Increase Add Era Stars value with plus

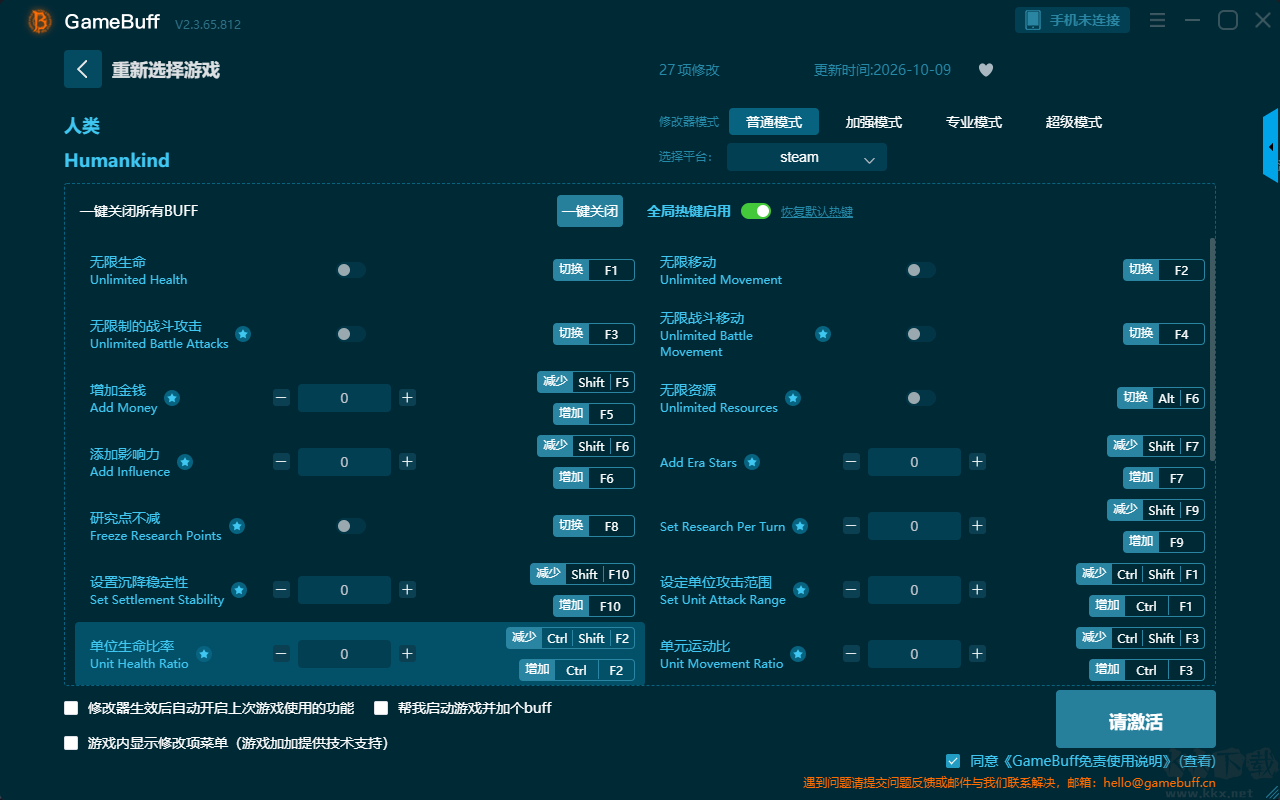[977, 462]
